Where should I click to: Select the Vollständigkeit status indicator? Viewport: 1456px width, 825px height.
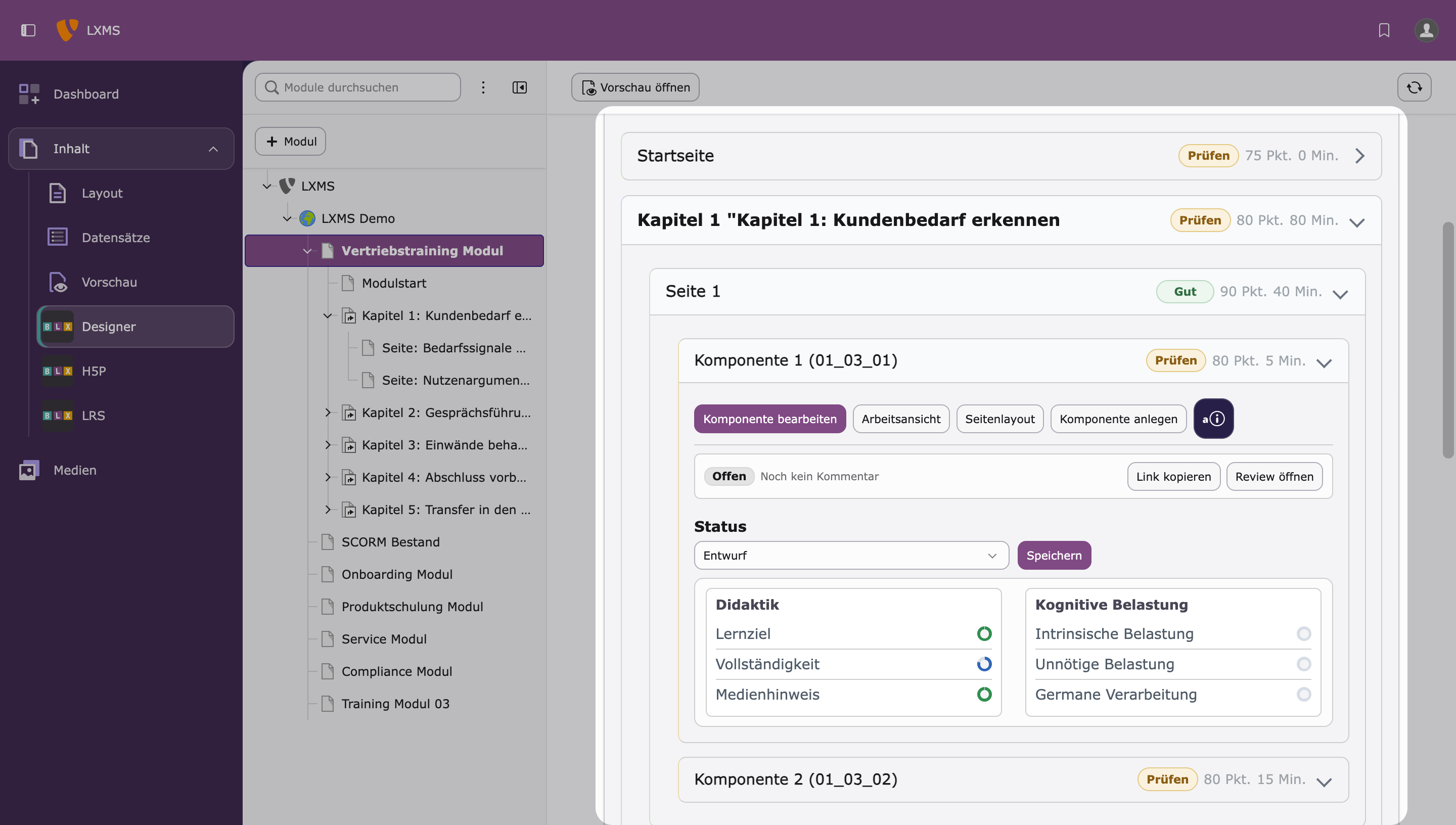(x=985, y=664)
